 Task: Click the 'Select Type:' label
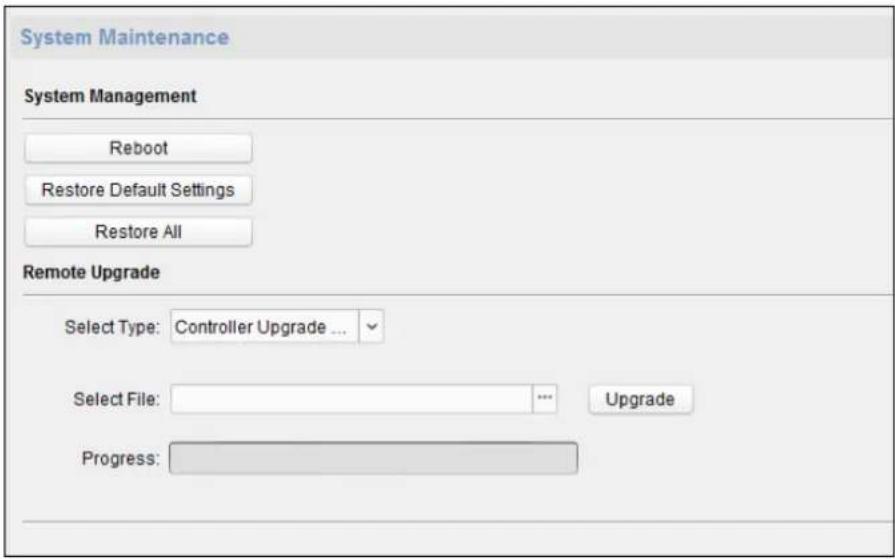click(112, 327)
